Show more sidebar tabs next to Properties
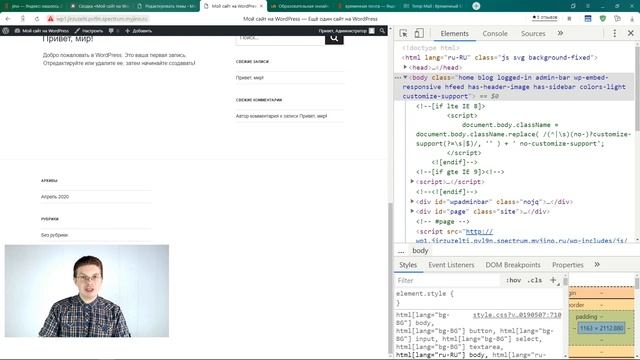 coord(597,265)
